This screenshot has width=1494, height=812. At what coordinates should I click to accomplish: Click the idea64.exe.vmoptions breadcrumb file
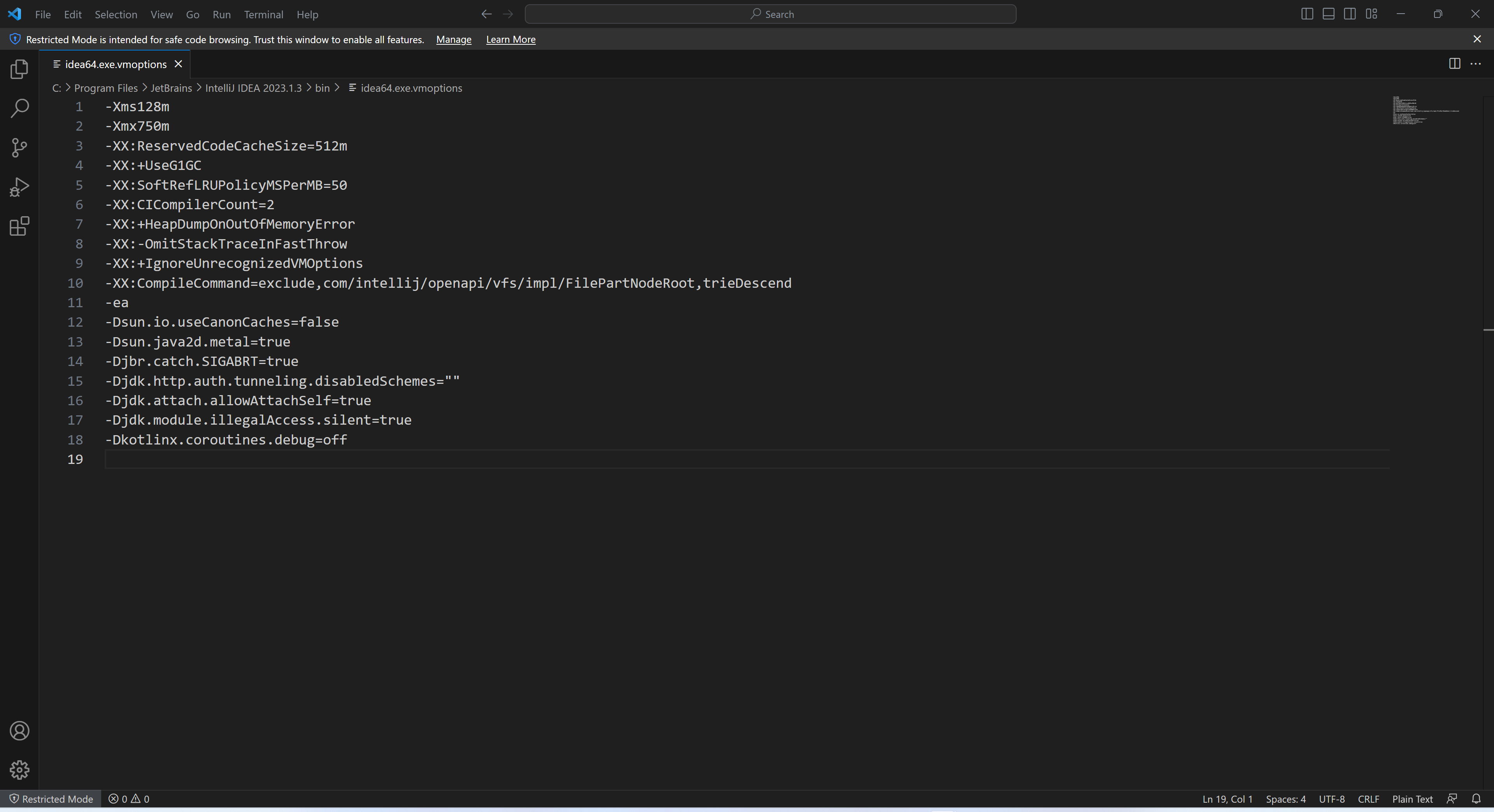(405, 88)
